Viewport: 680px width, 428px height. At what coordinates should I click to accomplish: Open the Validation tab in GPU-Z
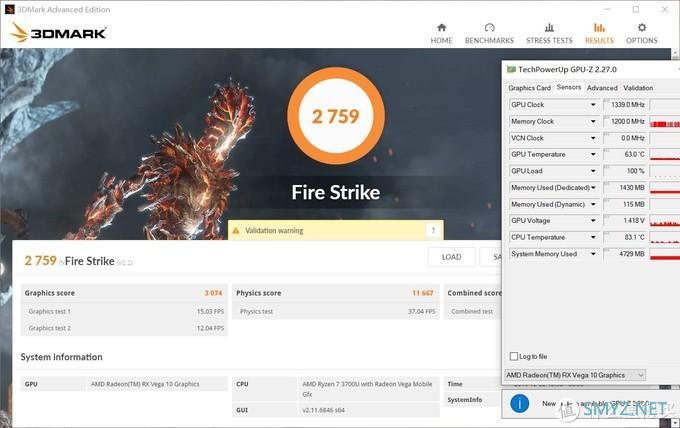pyautogui.click(x=638, y=88)
